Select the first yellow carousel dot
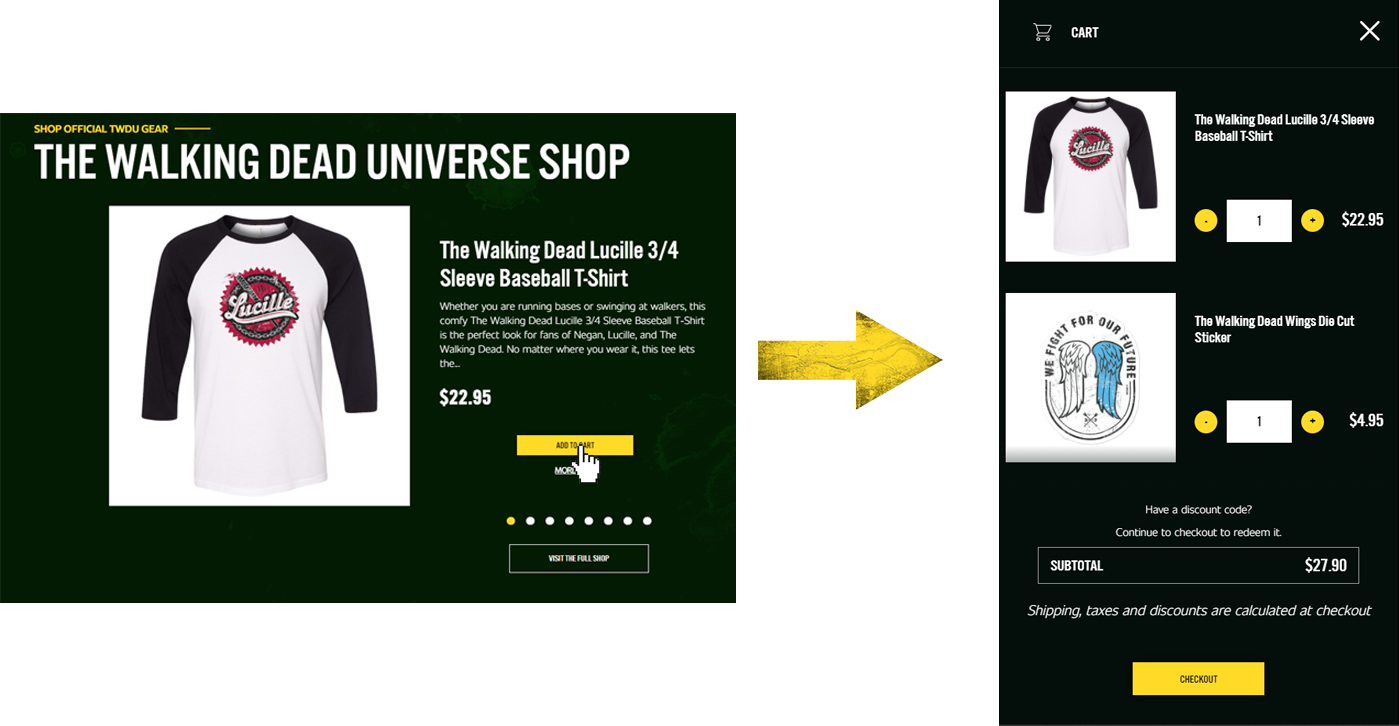1399x726 pixels. pyautogui.click(x=511, y=521)
